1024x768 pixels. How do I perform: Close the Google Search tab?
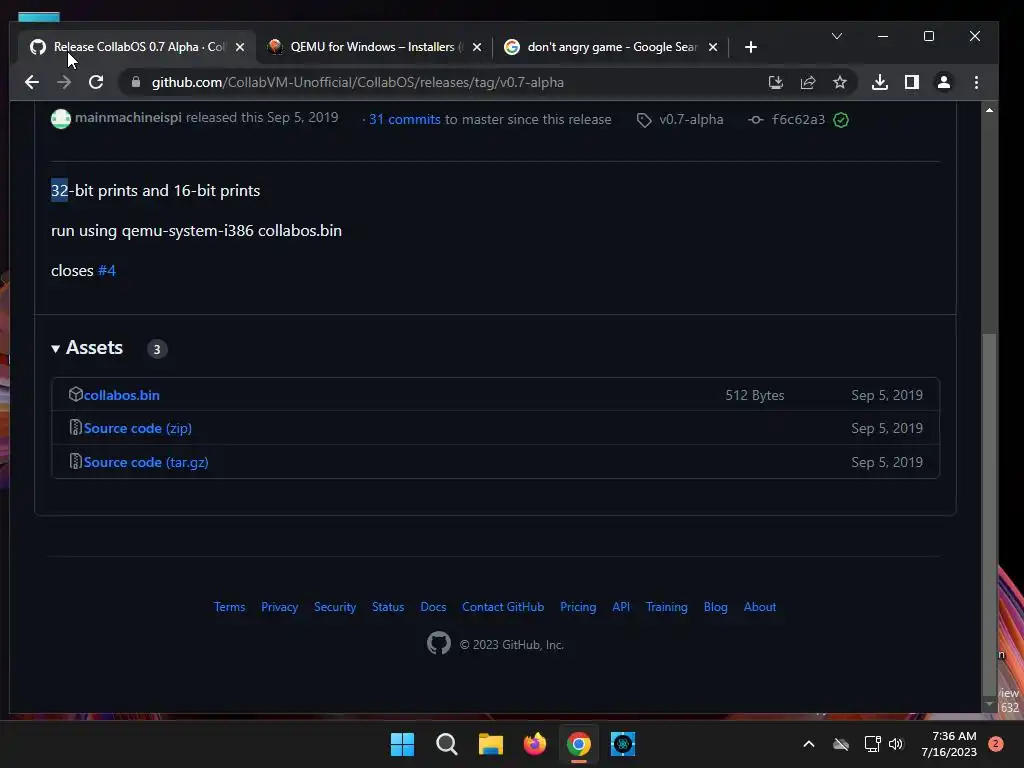713,47
